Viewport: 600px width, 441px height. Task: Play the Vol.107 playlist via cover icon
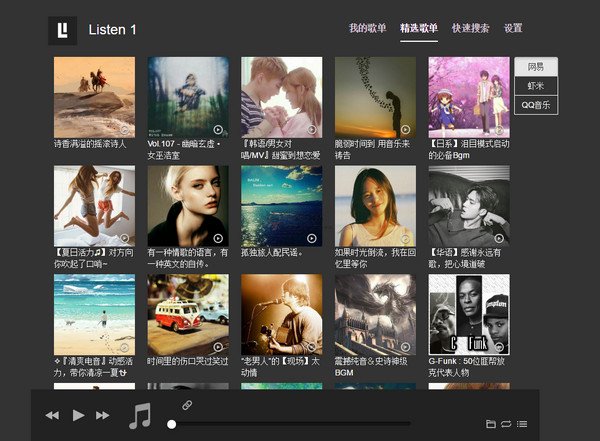[218, 130]
